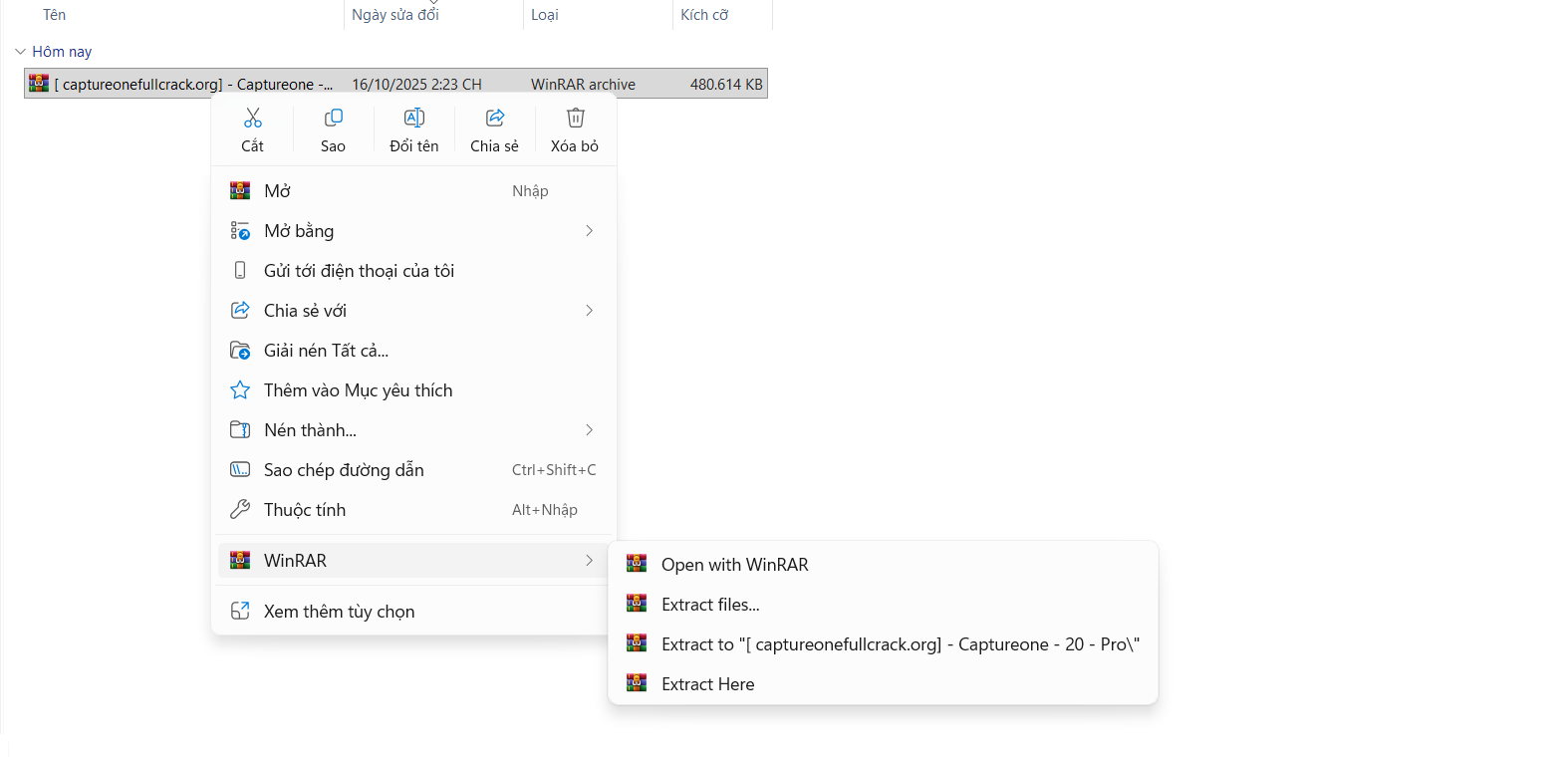The height and width of the screenshot is (759, 1568).
Task: Sort by Kích cỡ column header
Action: point(704,15)
